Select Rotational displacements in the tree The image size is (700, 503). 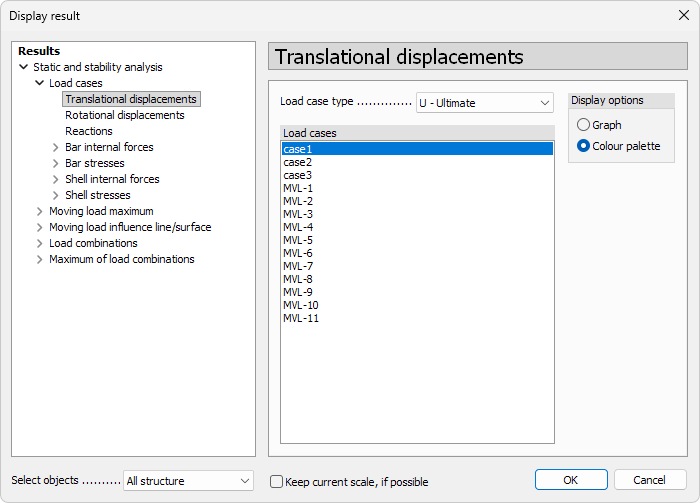pos(125,115)
